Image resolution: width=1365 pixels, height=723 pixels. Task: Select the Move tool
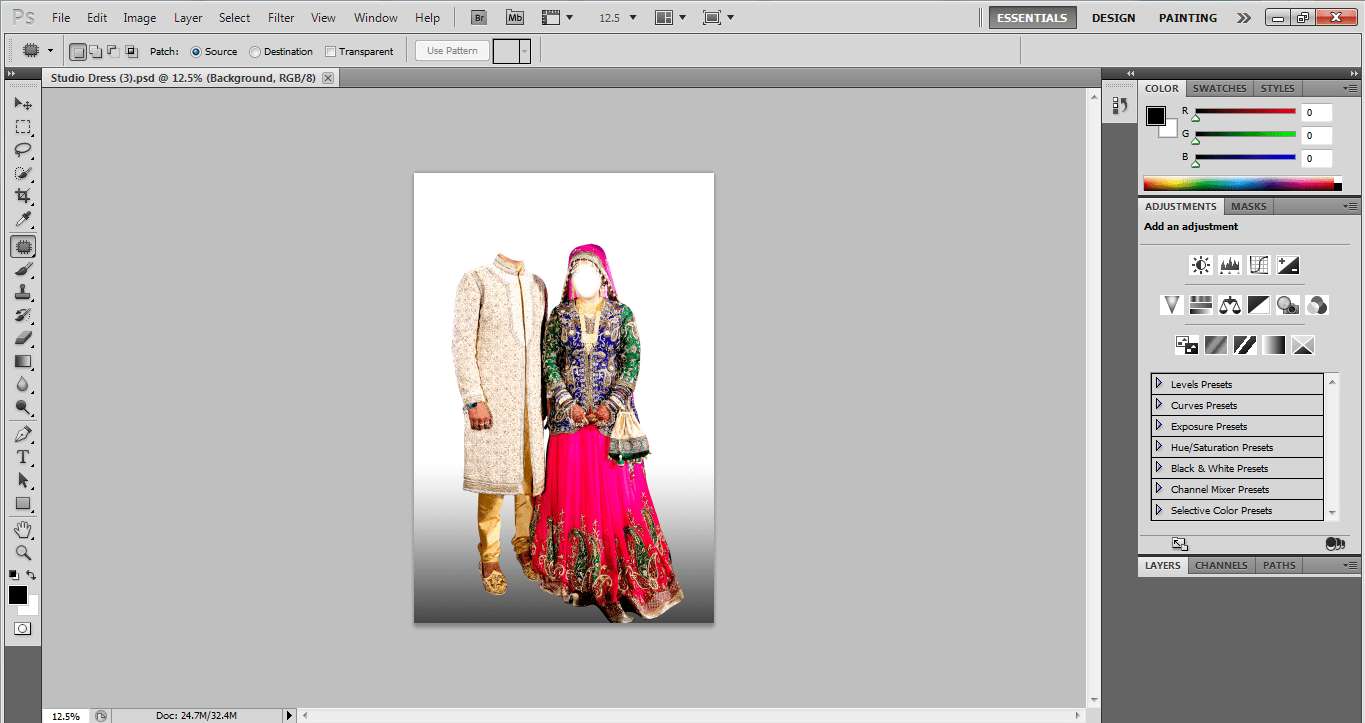23,104
